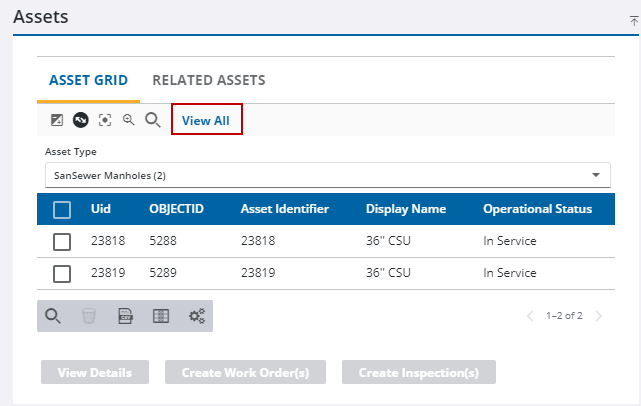Click the dark circular sync map icon

tap(80, 120)
